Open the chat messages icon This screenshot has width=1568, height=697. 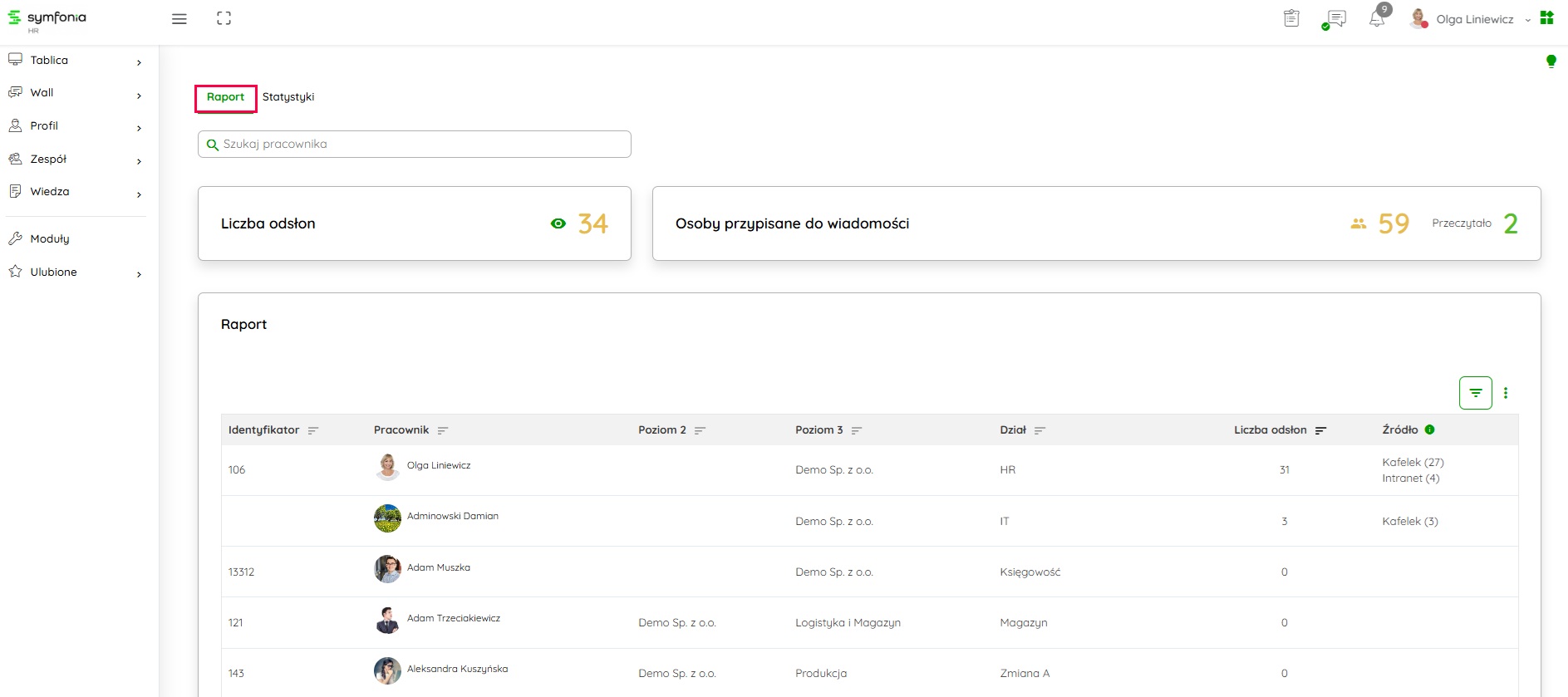pyautogui.click(x=1335, y=19)
